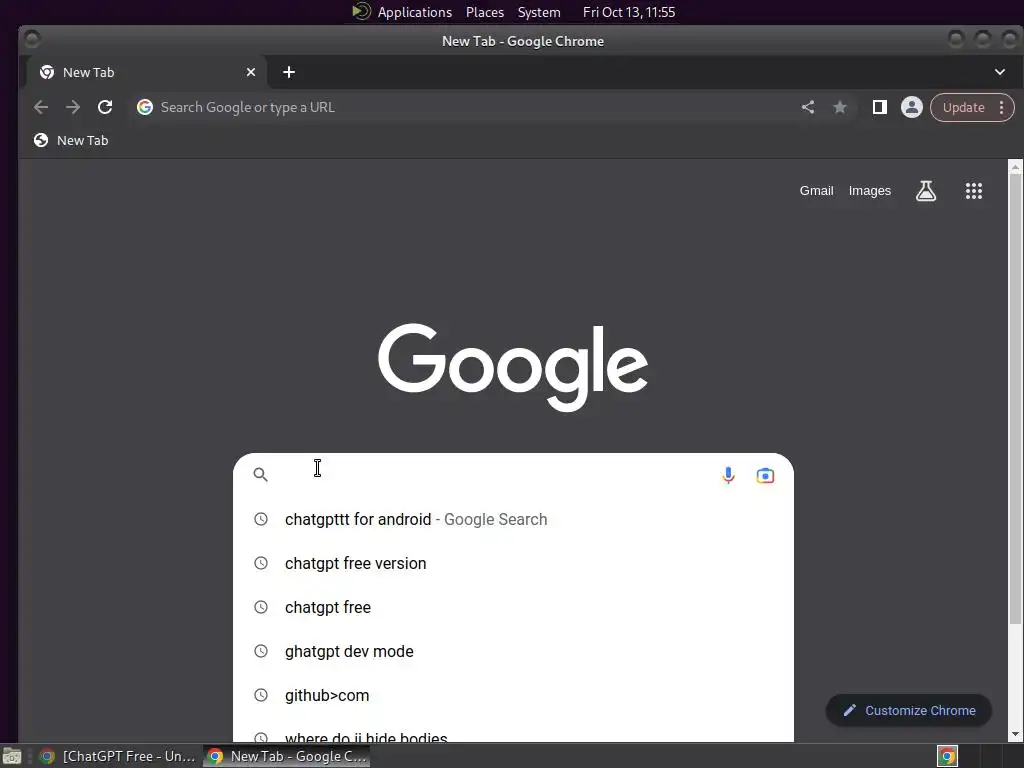Image resolution: width=1024 pixels, height=768 pixels.
Task: Open the Google apps grid
Action: [x=974, y=191]
